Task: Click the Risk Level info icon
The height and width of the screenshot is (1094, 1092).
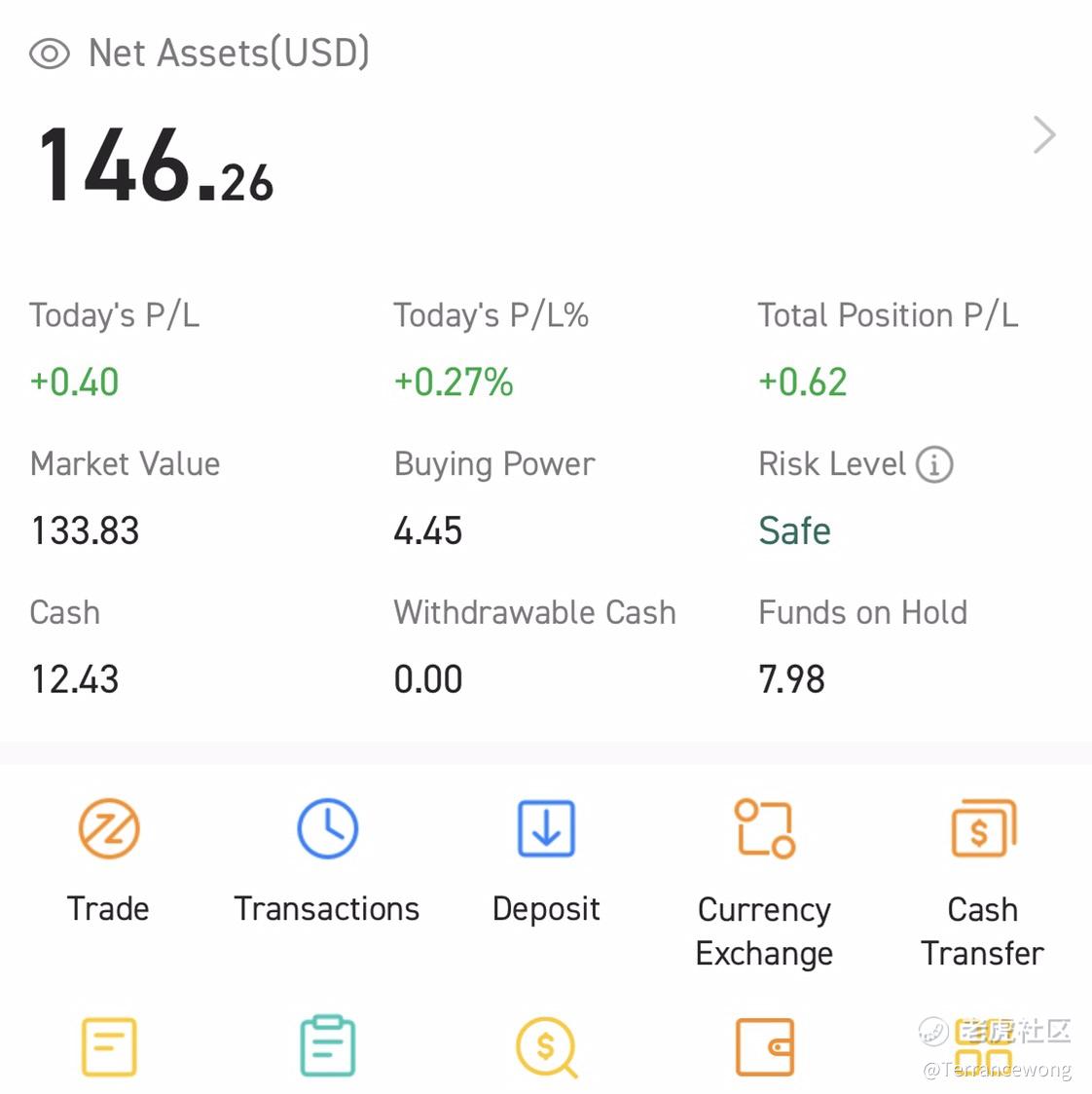Action: pyautogui.click(x=934, y=464)
